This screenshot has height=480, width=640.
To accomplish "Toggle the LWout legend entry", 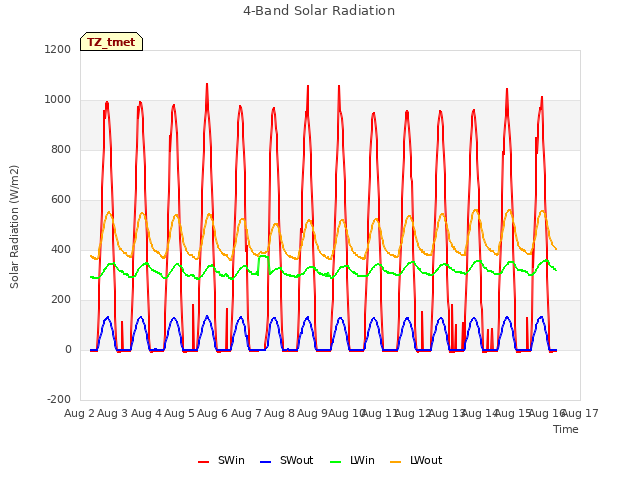I will click(416, 460).
